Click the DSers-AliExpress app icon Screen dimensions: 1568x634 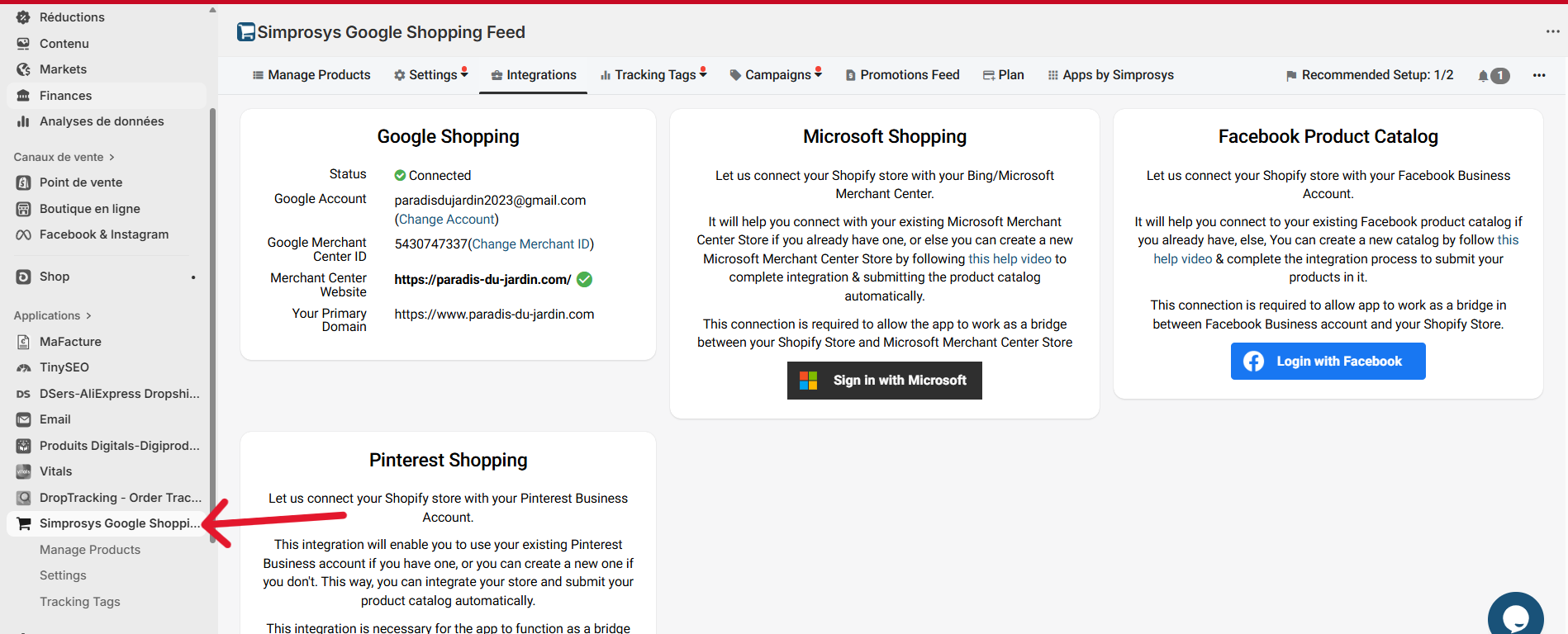23,394
